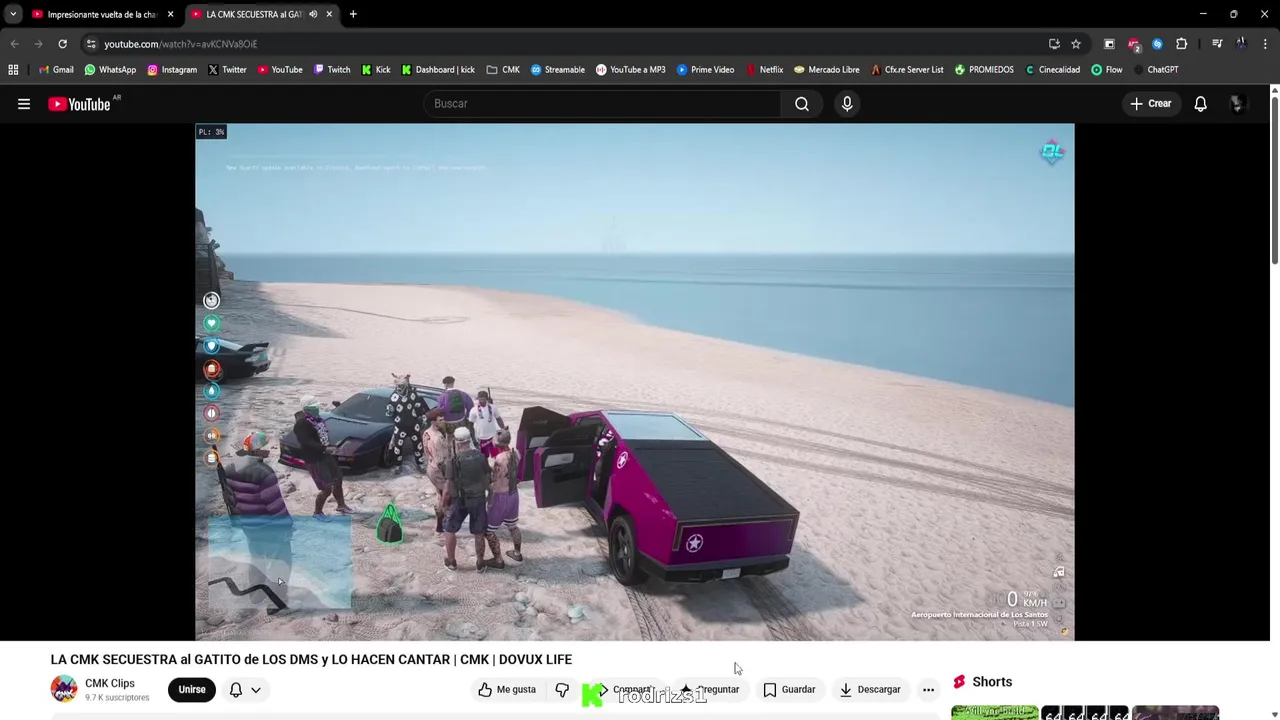Open 'Cfx.re Server List' bookmark
1280x720 pixels.
pos(907,70)
